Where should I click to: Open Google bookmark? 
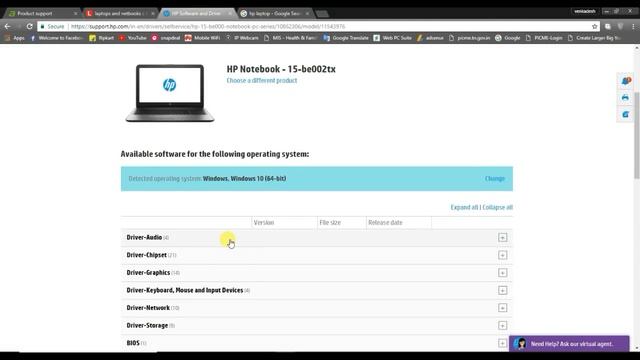(508, 38)
